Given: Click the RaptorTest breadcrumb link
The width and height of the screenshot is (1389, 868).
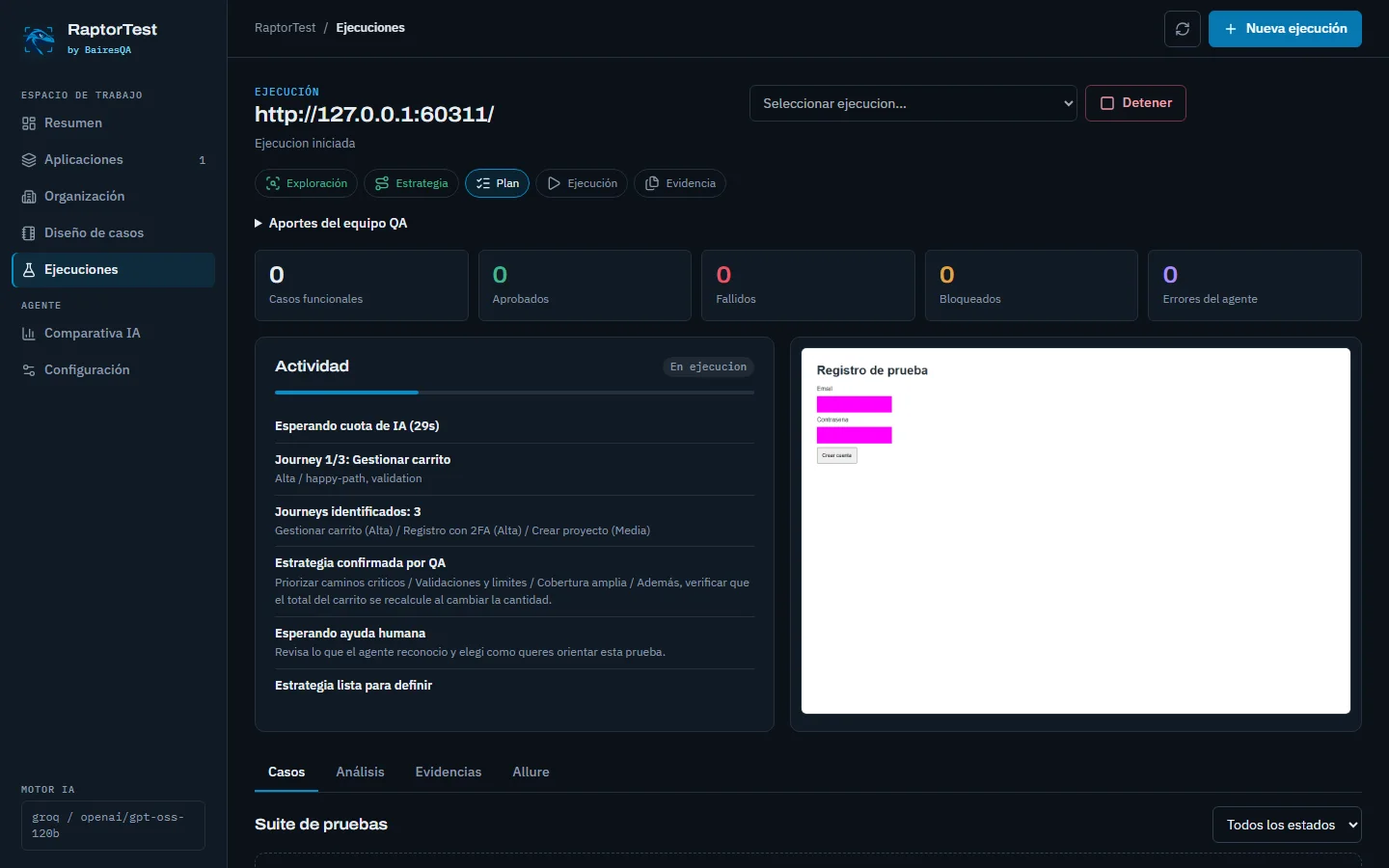Looking at the screenshot, I should pos(285,28).
